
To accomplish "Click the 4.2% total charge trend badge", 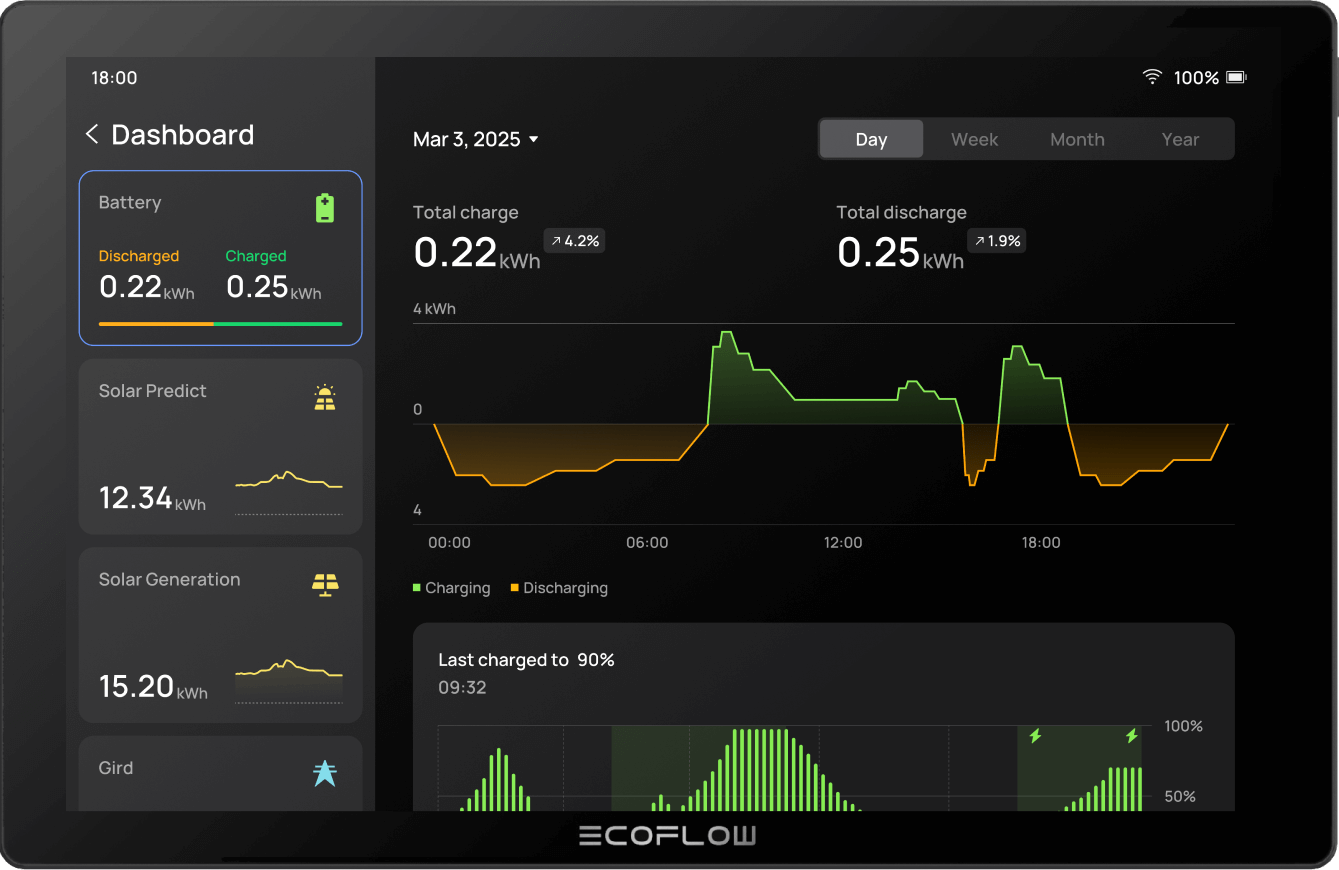I will pyautogui.click(x=574, y=241).
